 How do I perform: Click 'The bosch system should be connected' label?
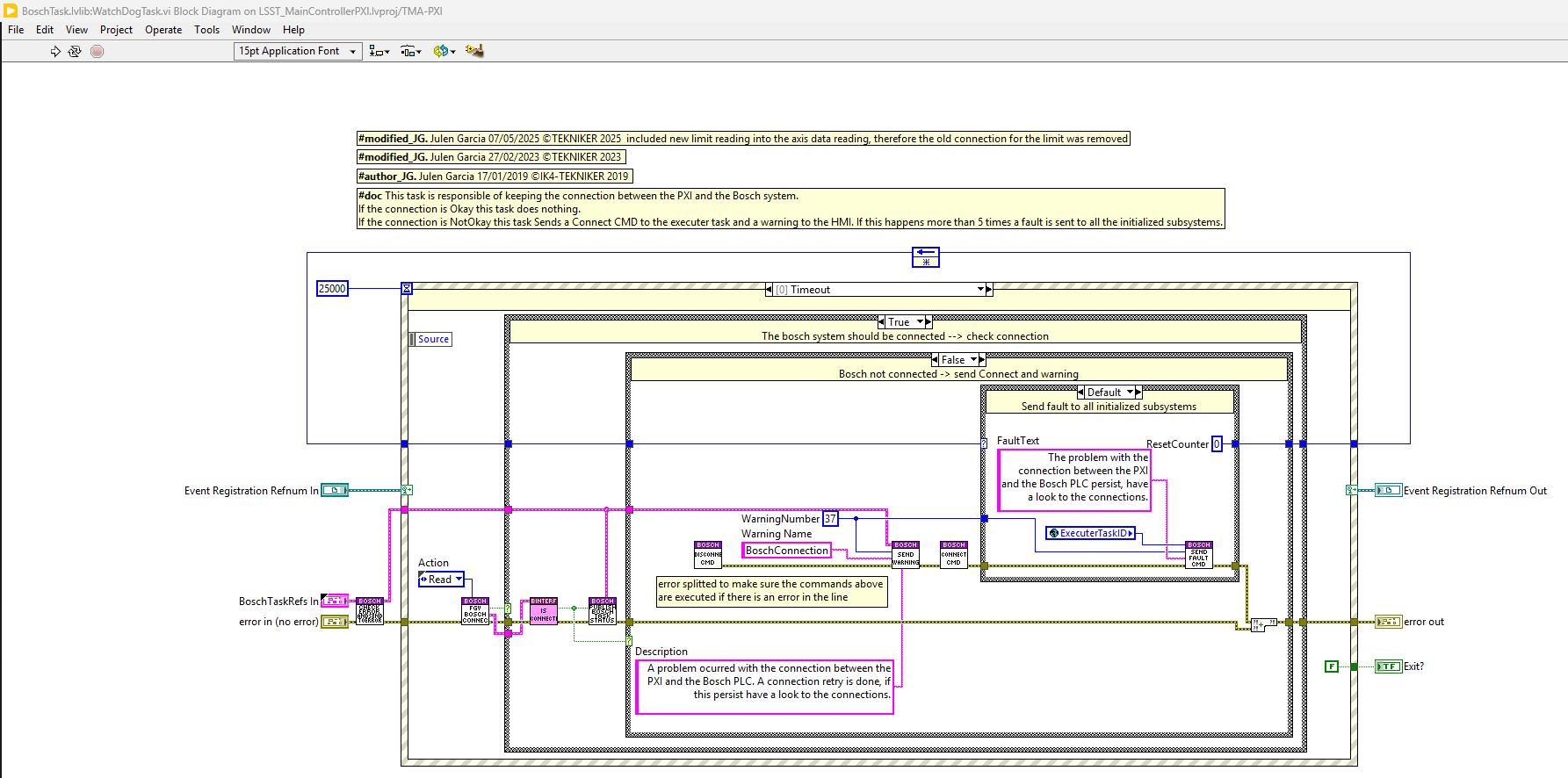coord(905,336)
